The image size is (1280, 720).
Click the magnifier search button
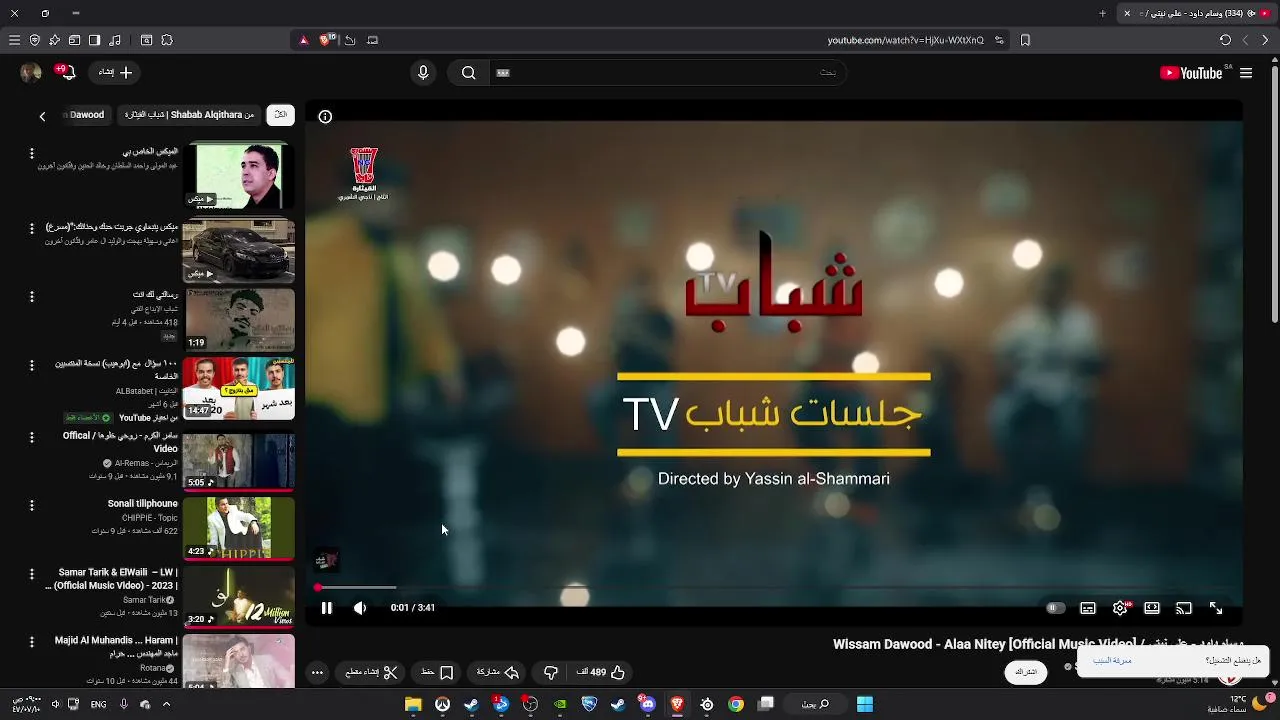tap(468, 73)
